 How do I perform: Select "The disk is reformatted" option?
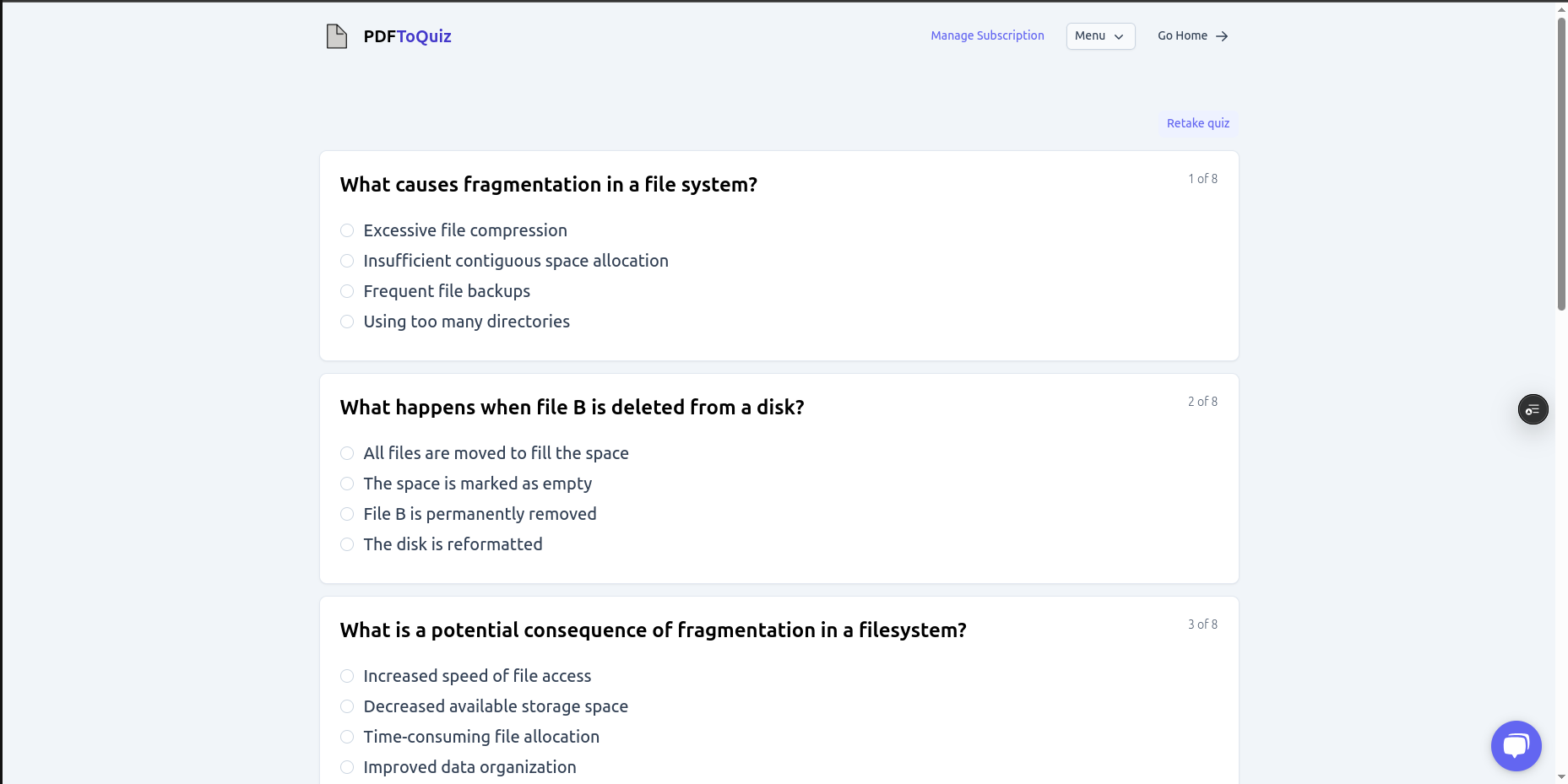[347, 544]
